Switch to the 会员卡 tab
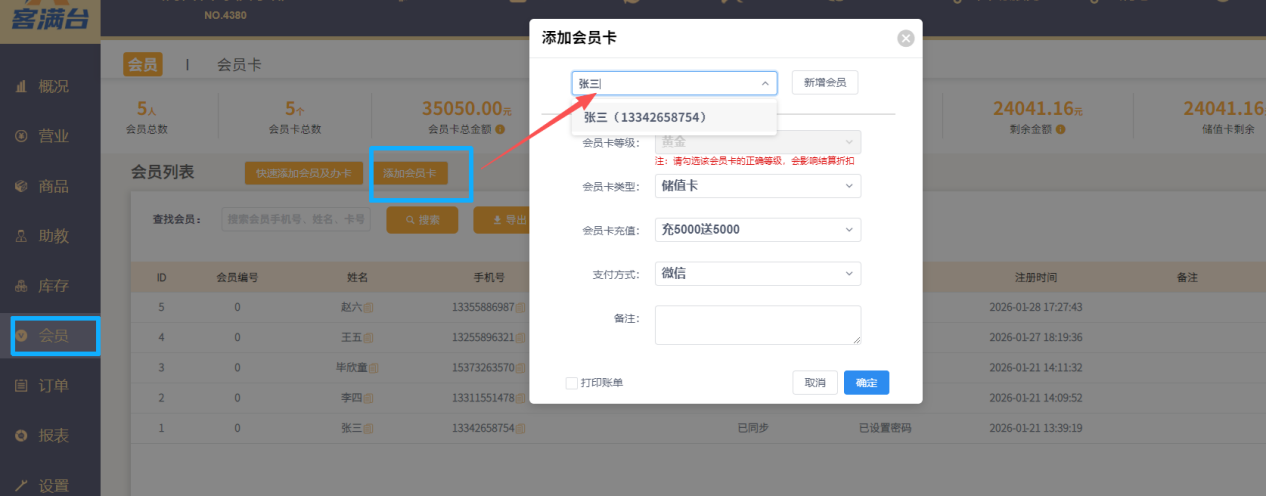The image size is (1266, 496). (x=239, y=65)
